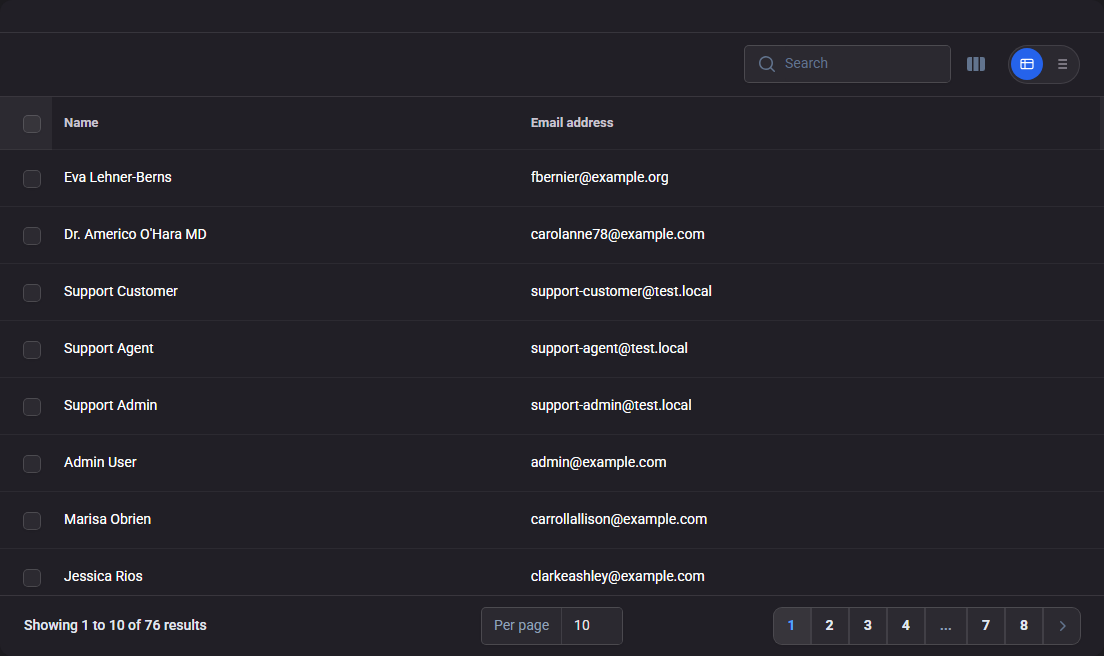This screenshot has width=1104, height=656.
Task: Click the search magnifier icon
Action: 767,64
